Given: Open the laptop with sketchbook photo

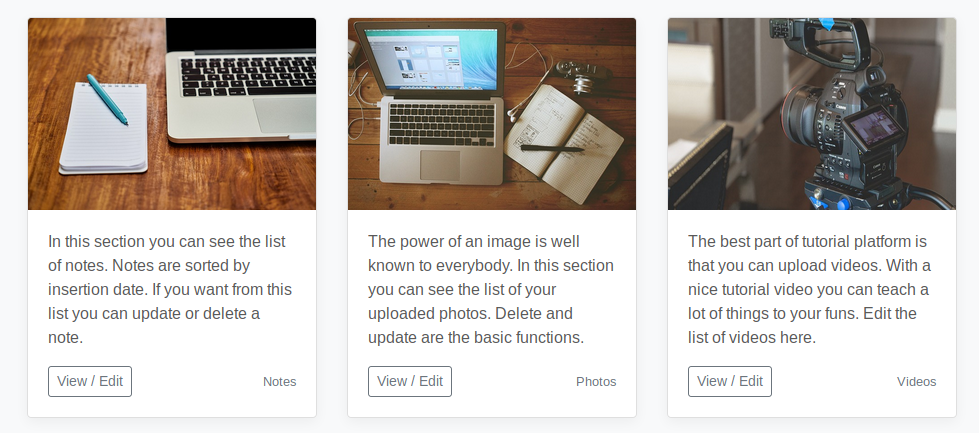Looking at the screenshot, I should [492, 114].
